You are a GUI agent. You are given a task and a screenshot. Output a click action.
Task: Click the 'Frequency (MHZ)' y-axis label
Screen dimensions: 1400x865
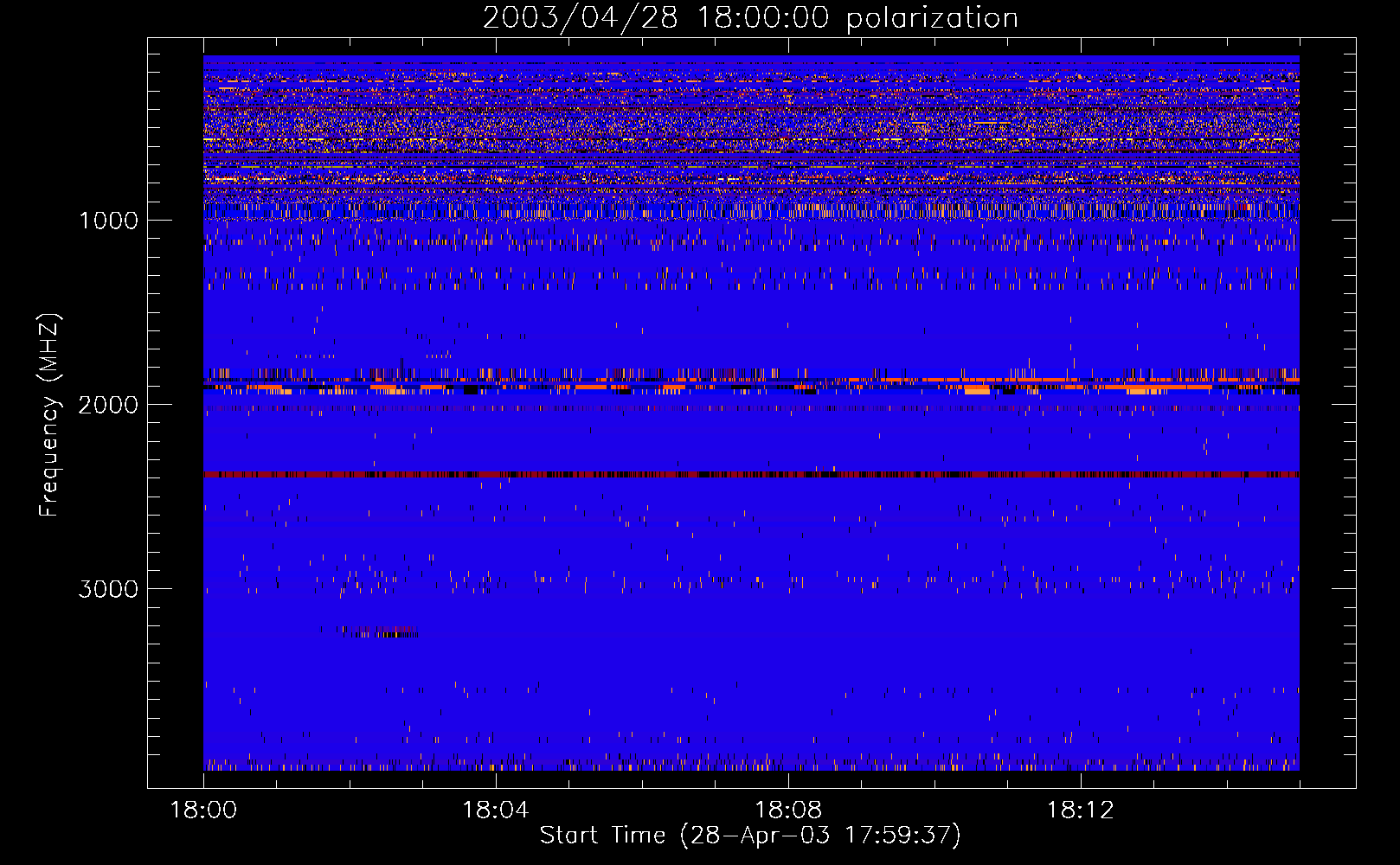click(x=50, y=415)
